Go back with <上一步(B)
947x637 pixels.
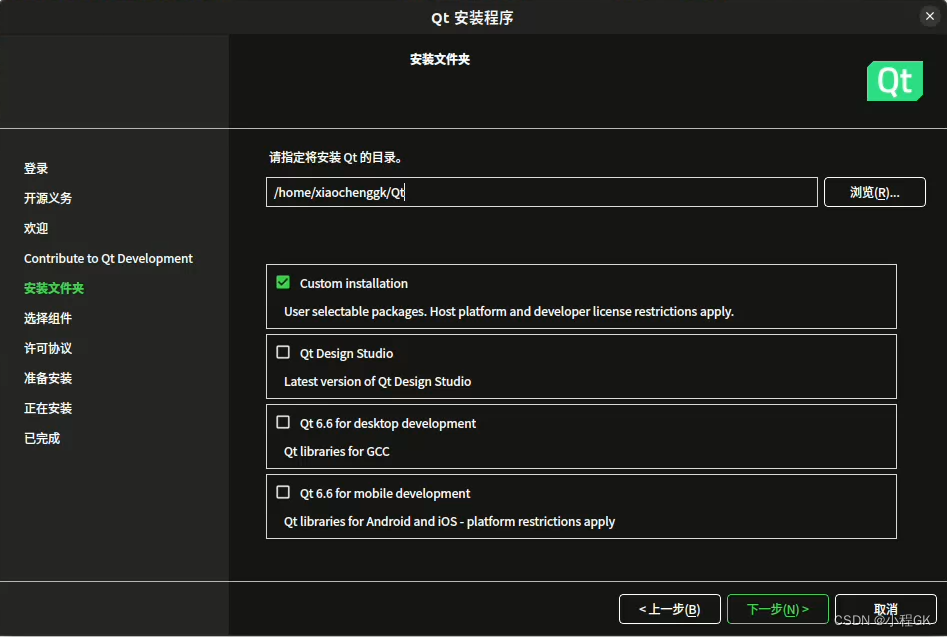coord(670,609)
